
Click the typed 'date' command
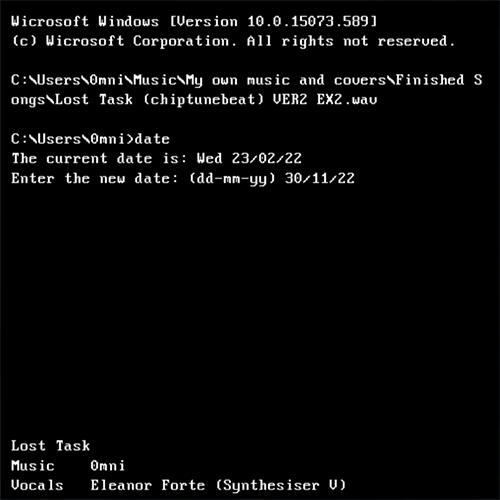pyautogui.click(x=152, y=139)
